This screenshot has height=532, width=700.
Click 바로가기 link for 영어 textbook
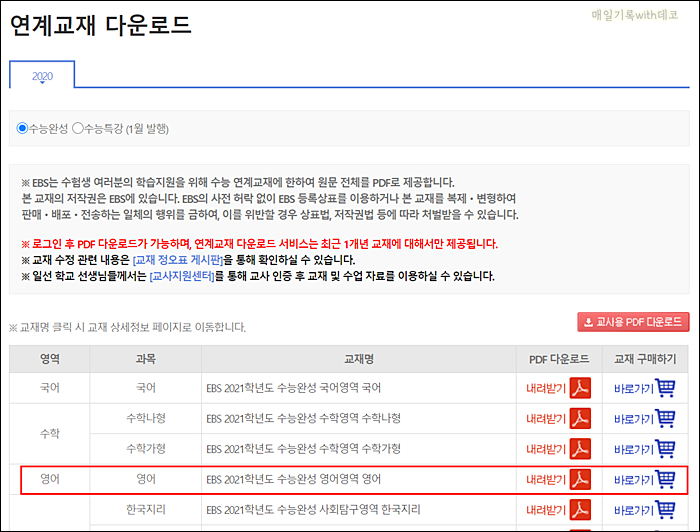point(634,480)
